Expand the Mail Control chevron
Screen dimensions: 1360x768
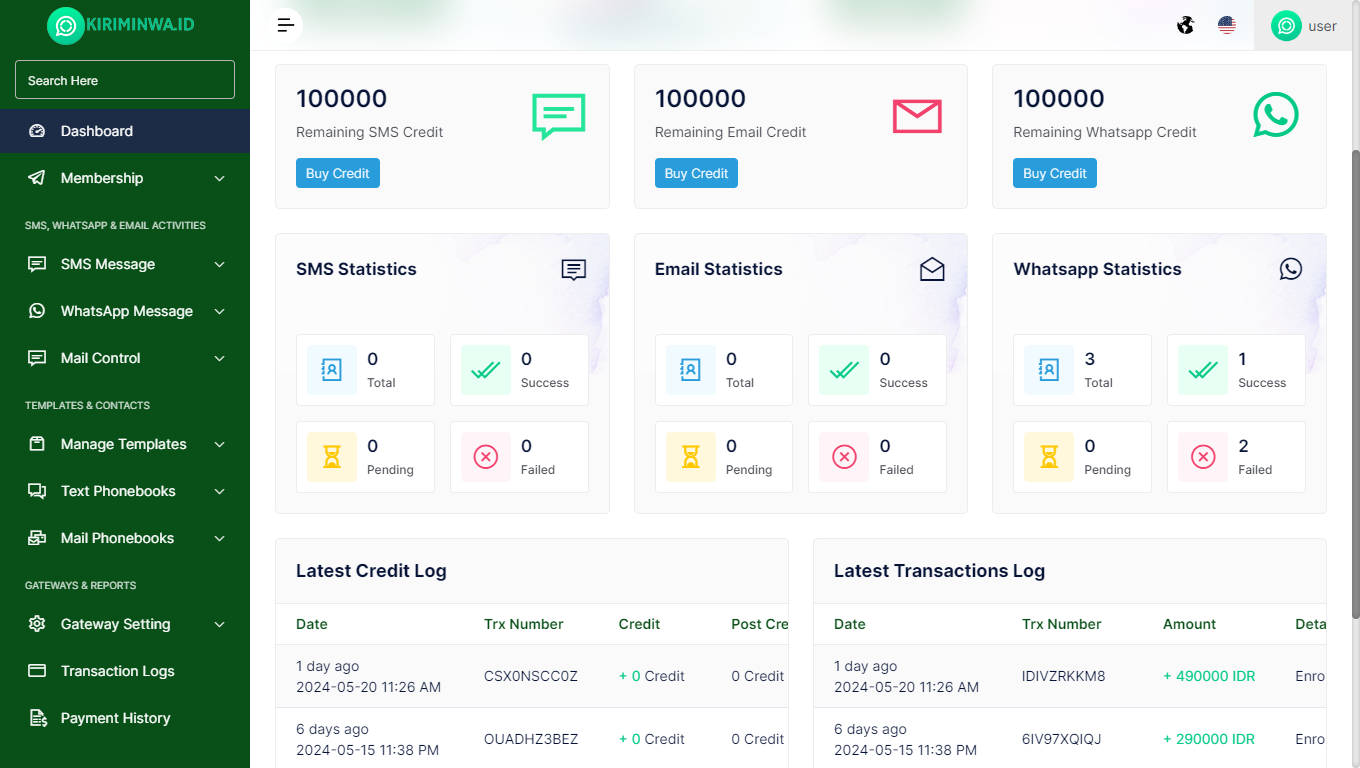pos(220,358)
